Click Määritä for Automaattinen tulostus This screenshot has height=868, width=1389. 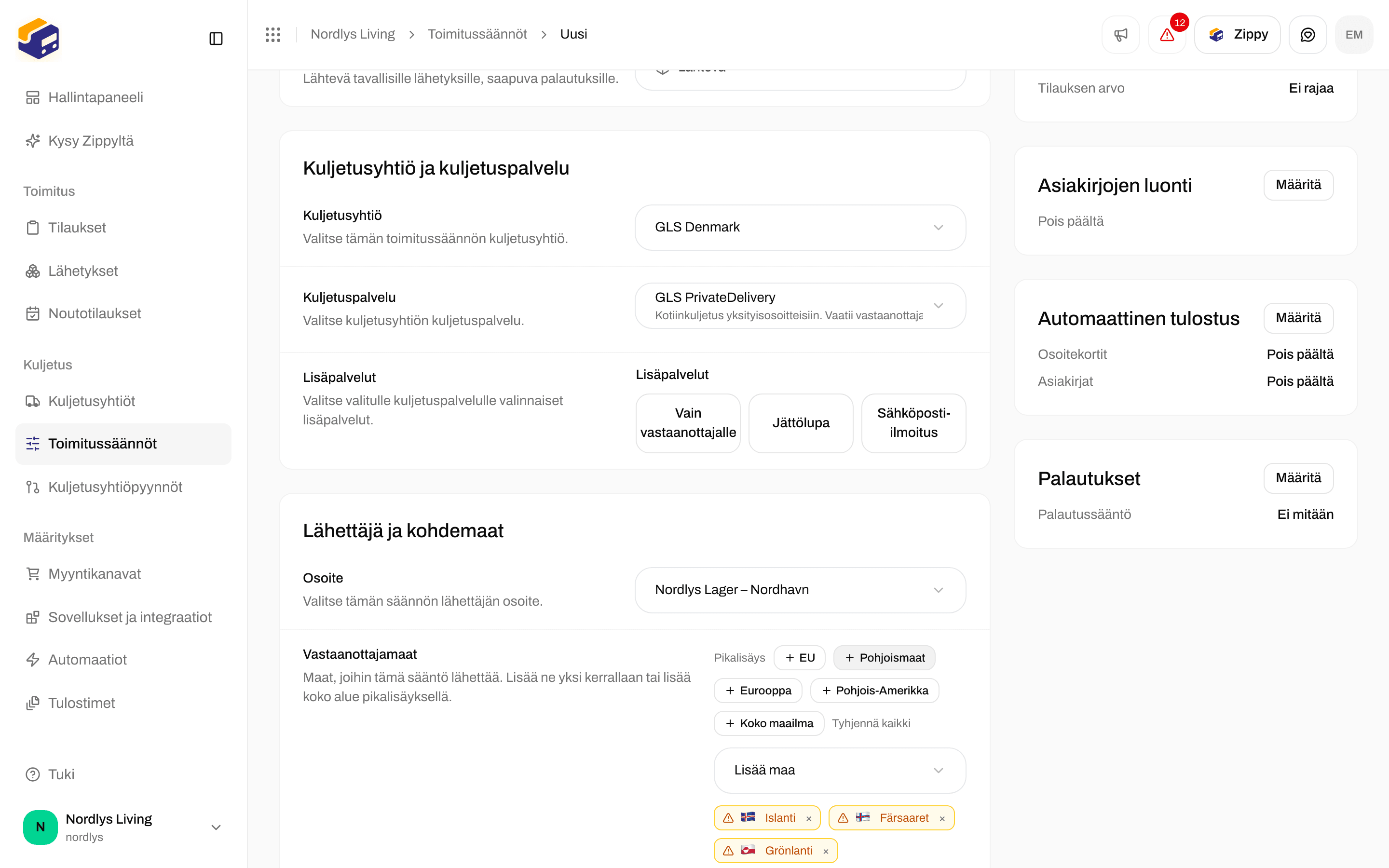click(x=1298, y=318)
